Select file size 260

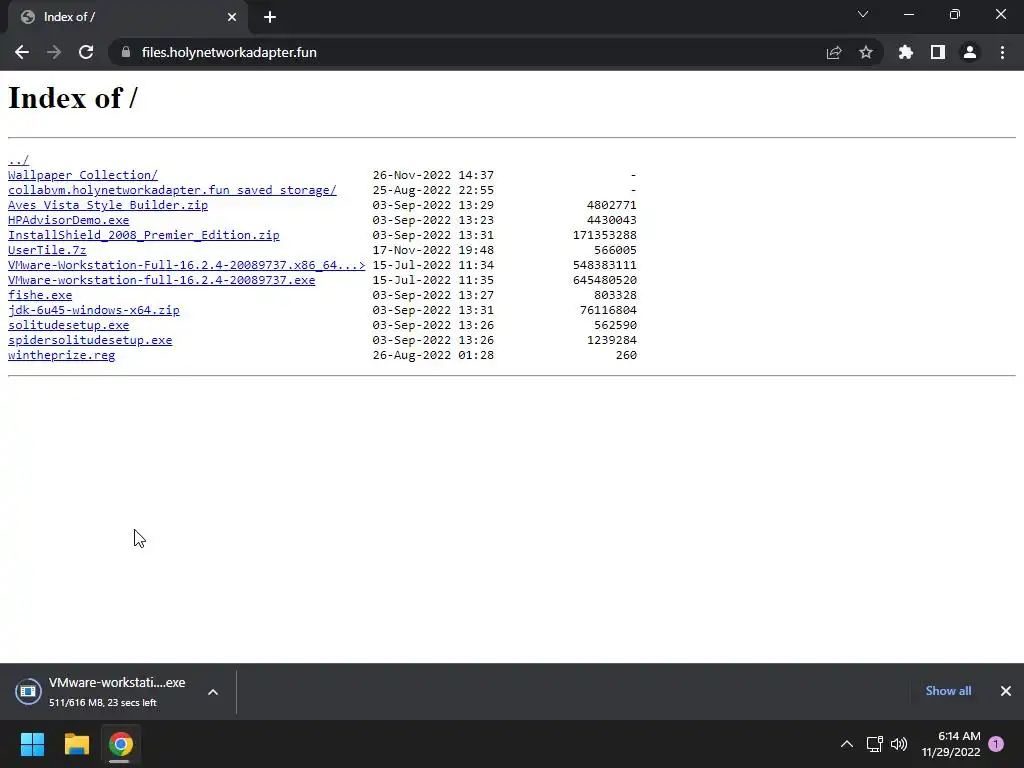626,355
